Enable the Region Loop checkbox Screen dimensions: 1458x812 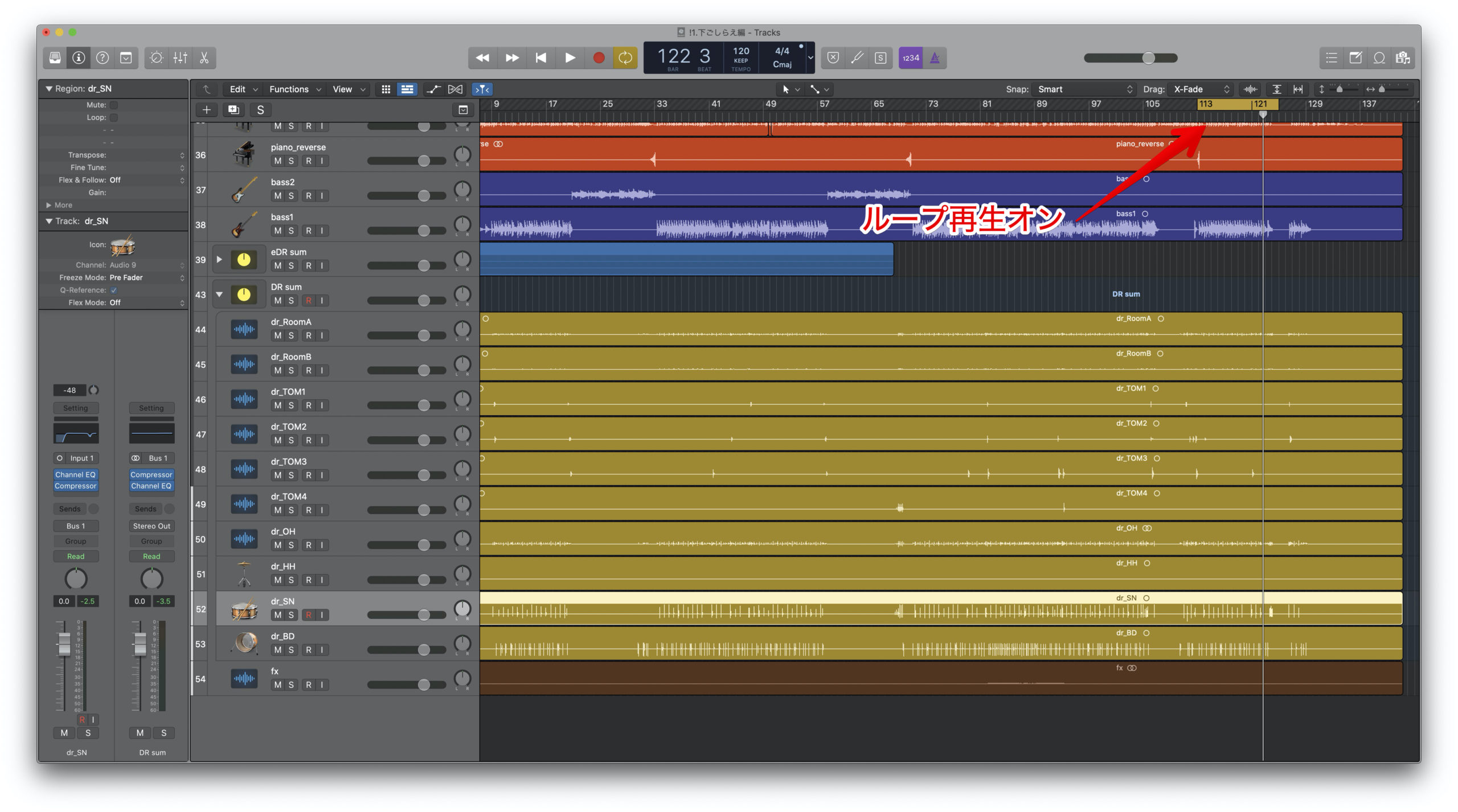[x=114, y=117]
